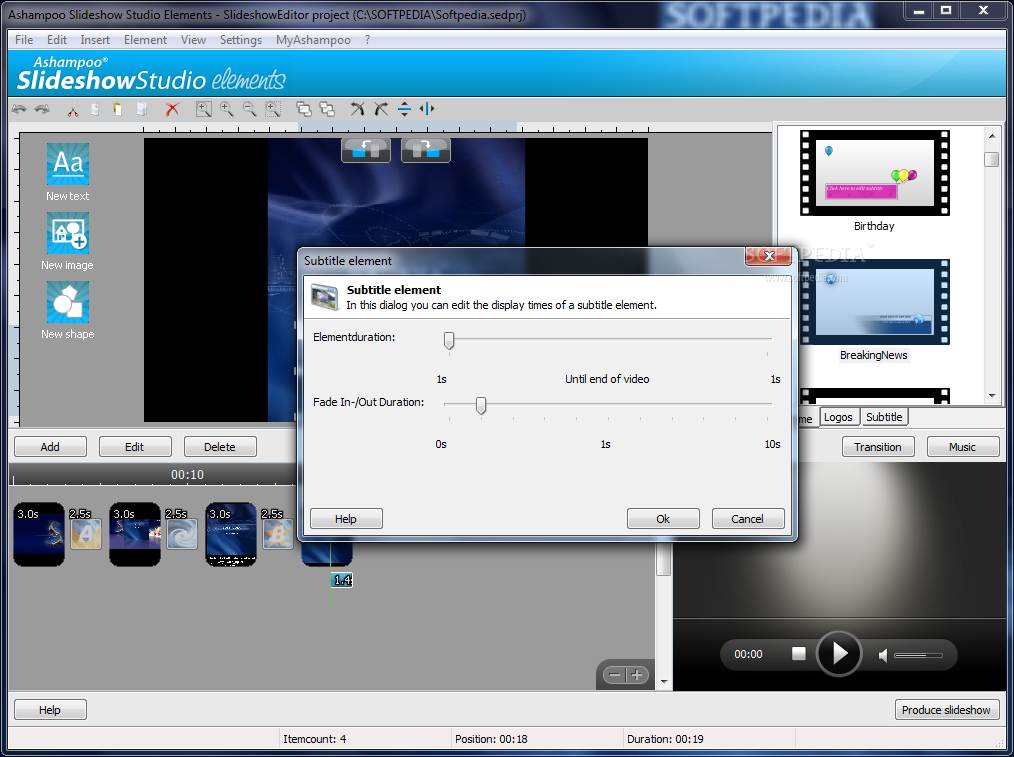Click the Cut scissors icon

pos(72,110)
